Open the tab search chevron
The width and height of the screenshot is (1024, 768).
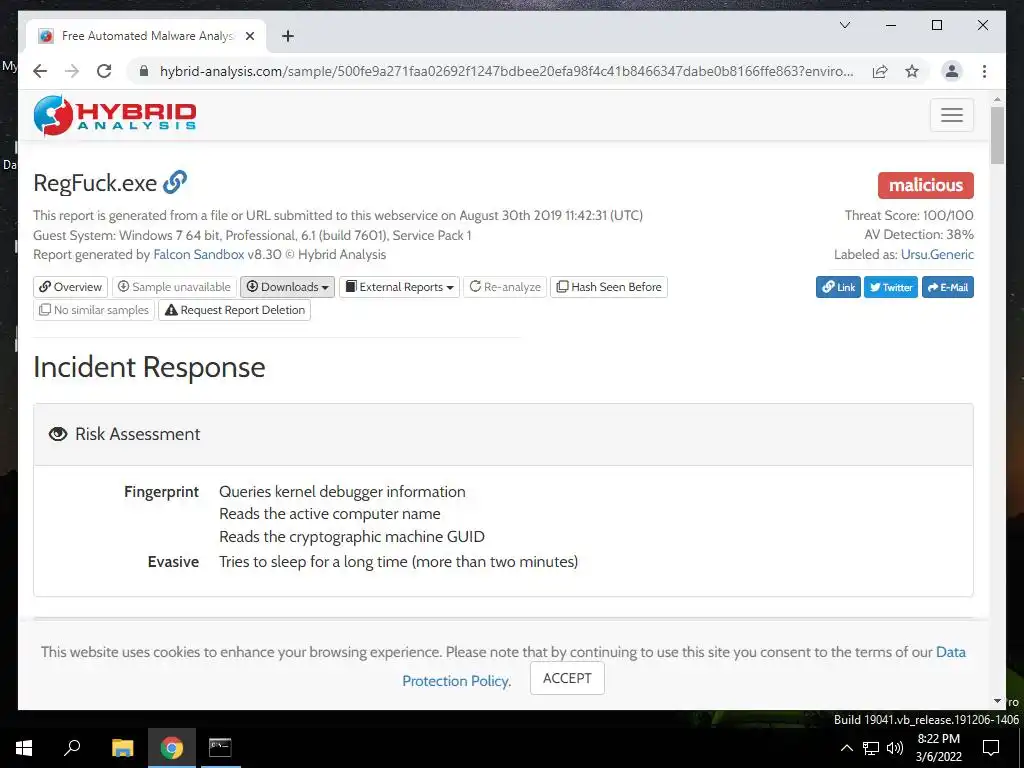click(x=844, y=25)
